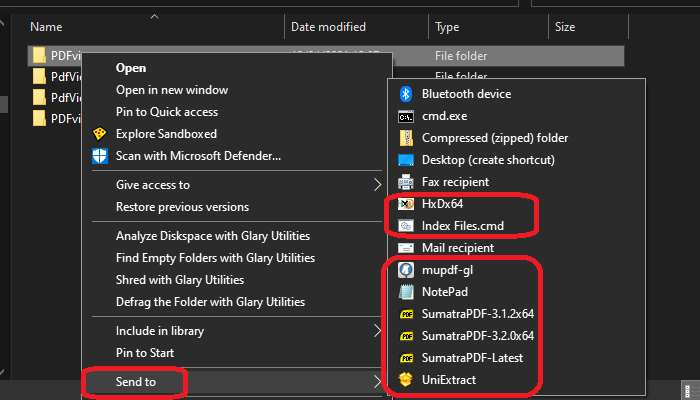700x400 pixels.
Task: Click the Bluetooth device icon
Action: (405, 94)
